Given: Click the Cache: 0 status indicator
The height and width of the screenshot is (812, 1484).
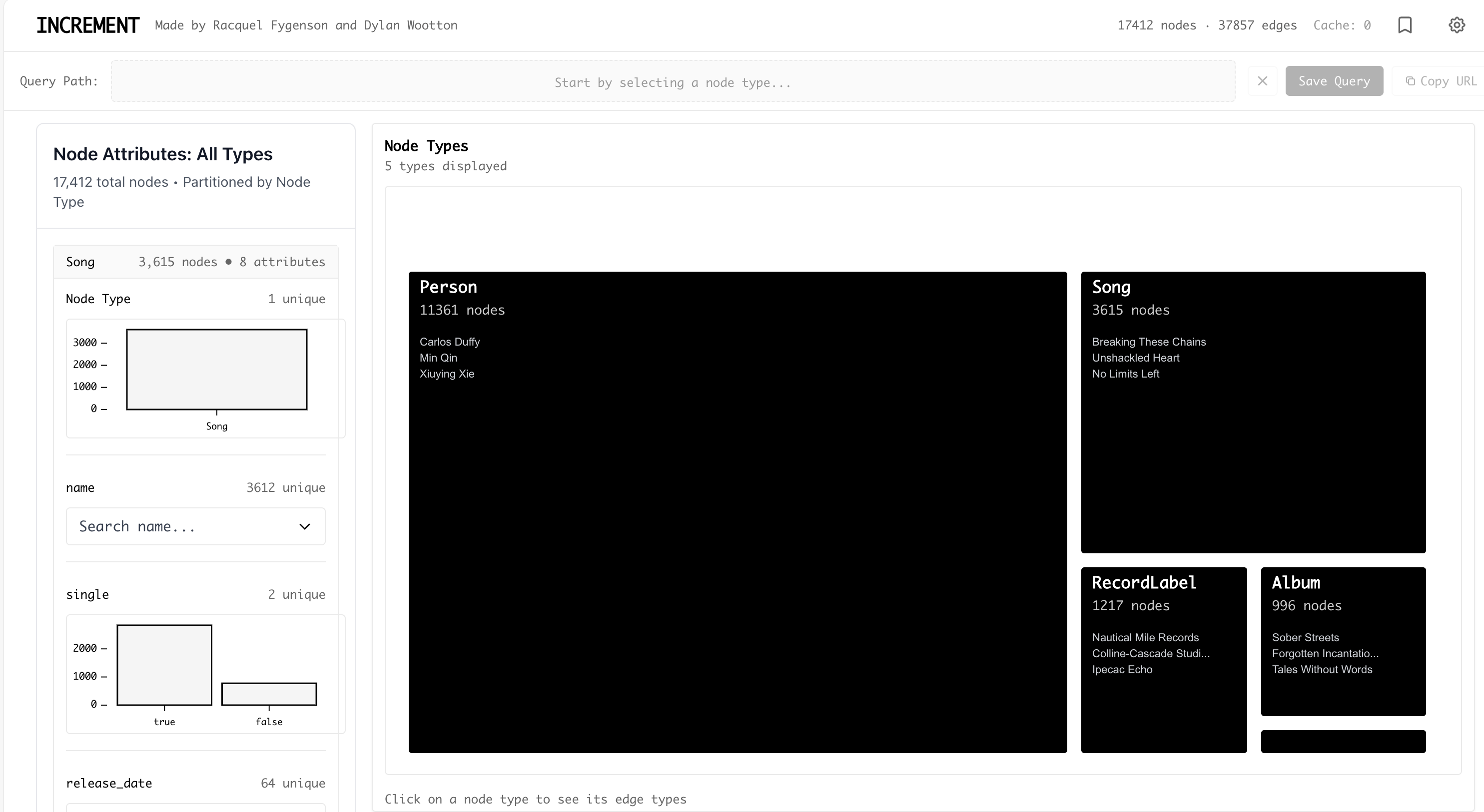Looking at the screenshot, I should click(x=1342, y=25).
